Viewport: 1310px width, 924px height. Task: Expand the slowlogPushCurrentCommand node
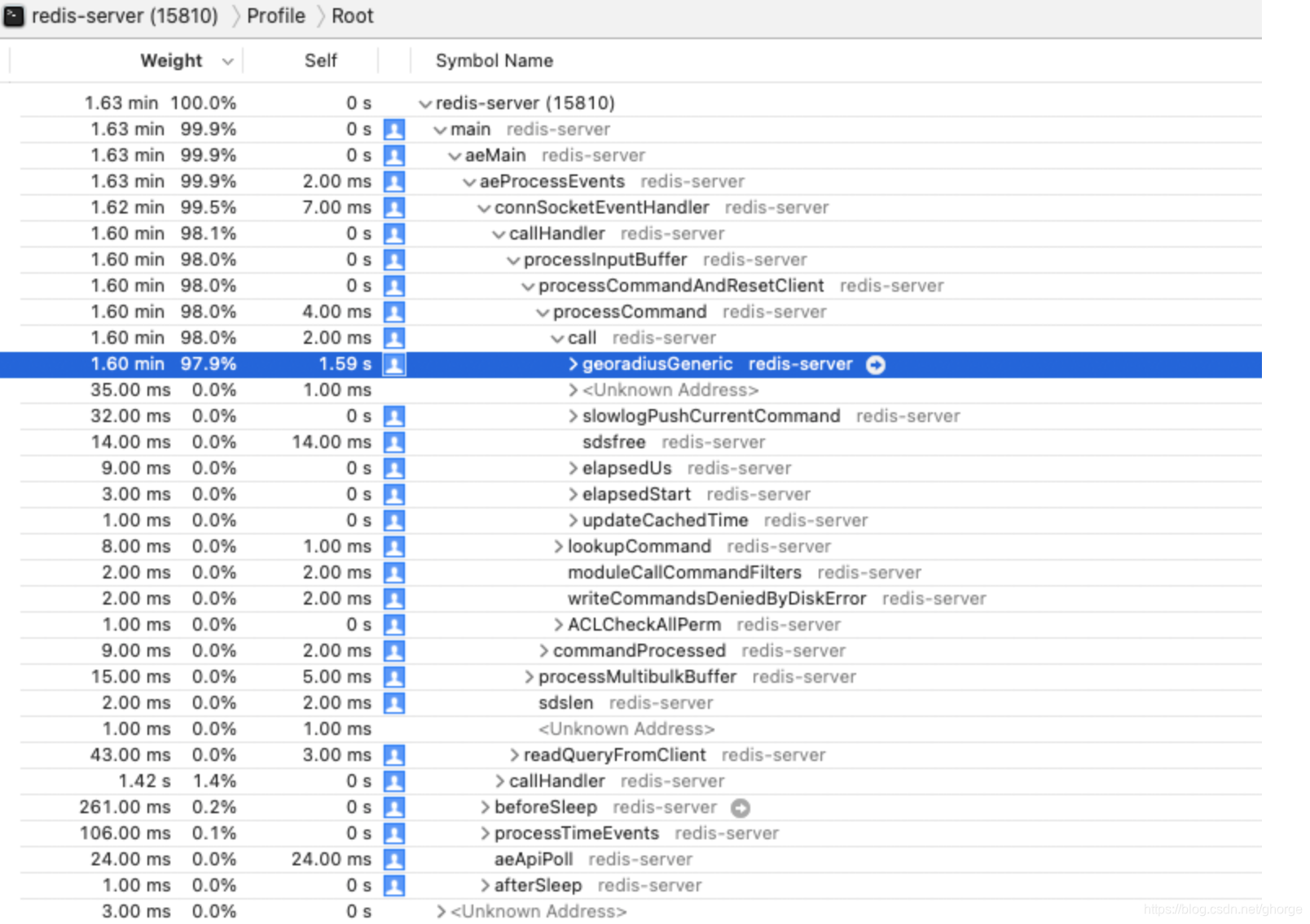tap(573, 416)
